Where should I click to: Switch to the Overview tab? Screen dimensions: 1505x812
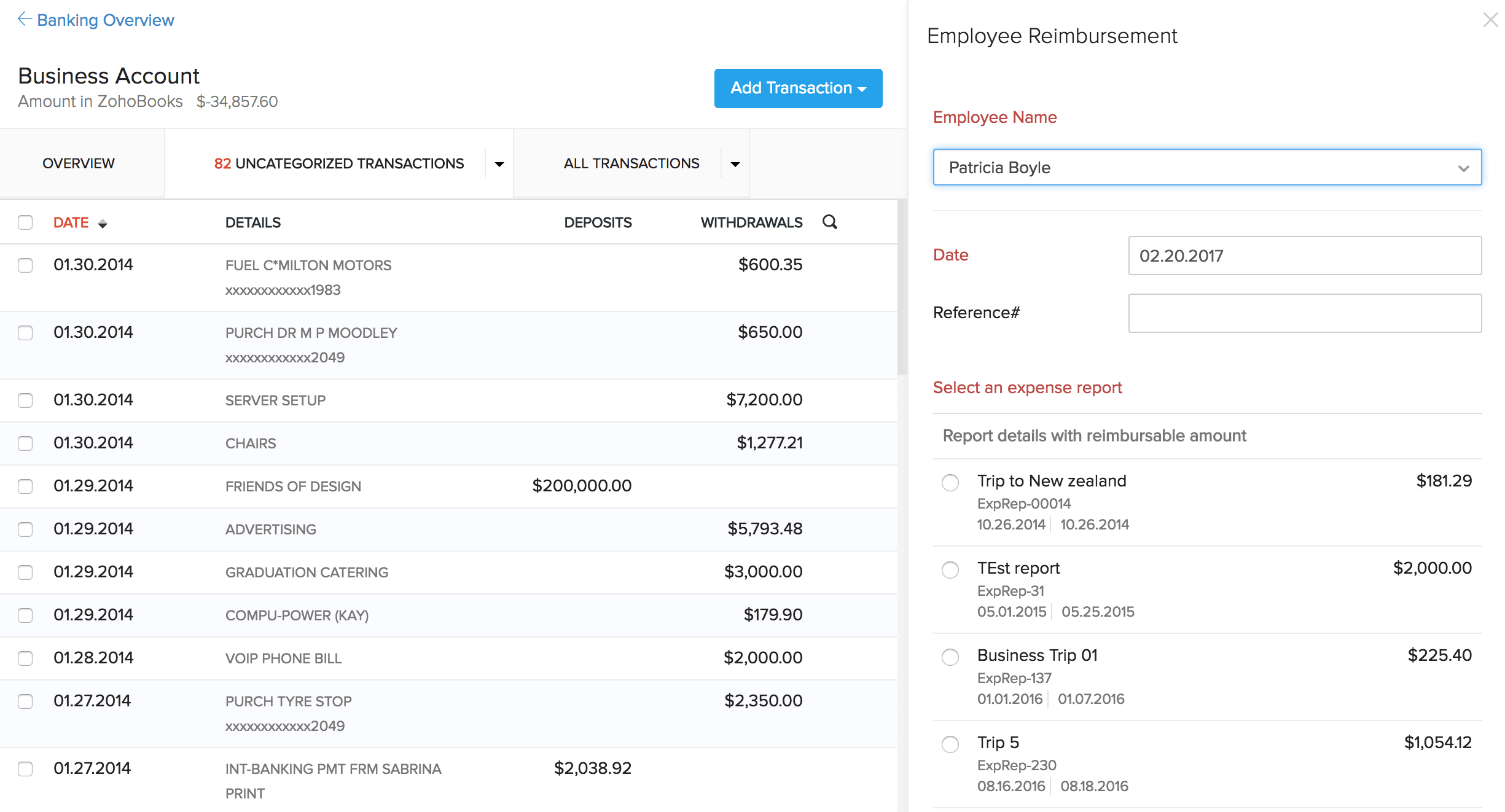[78, 163]
